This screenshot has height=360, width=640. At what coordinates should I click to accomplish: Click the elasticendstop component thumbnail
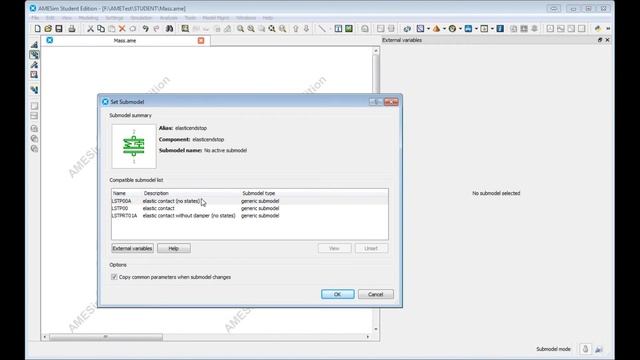pyautogui.click(x=134, y=146)
